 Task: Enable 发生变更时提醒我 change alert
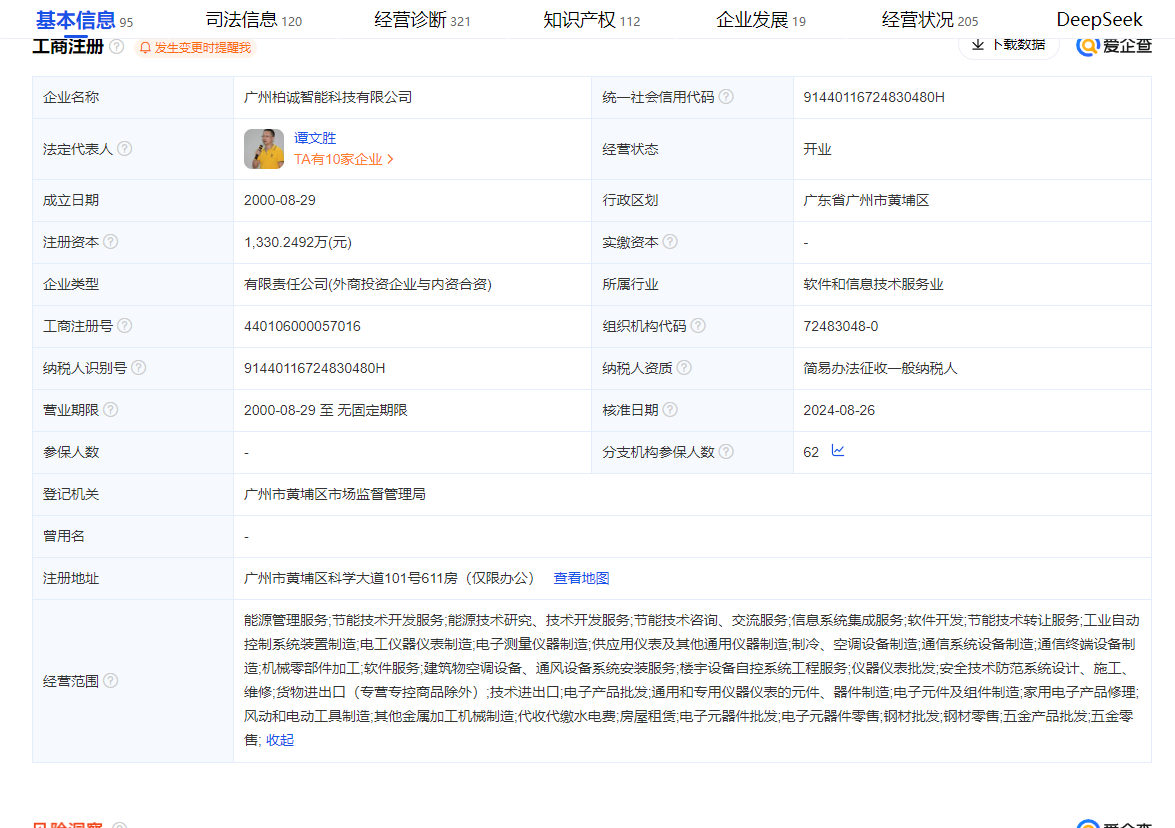195,48
